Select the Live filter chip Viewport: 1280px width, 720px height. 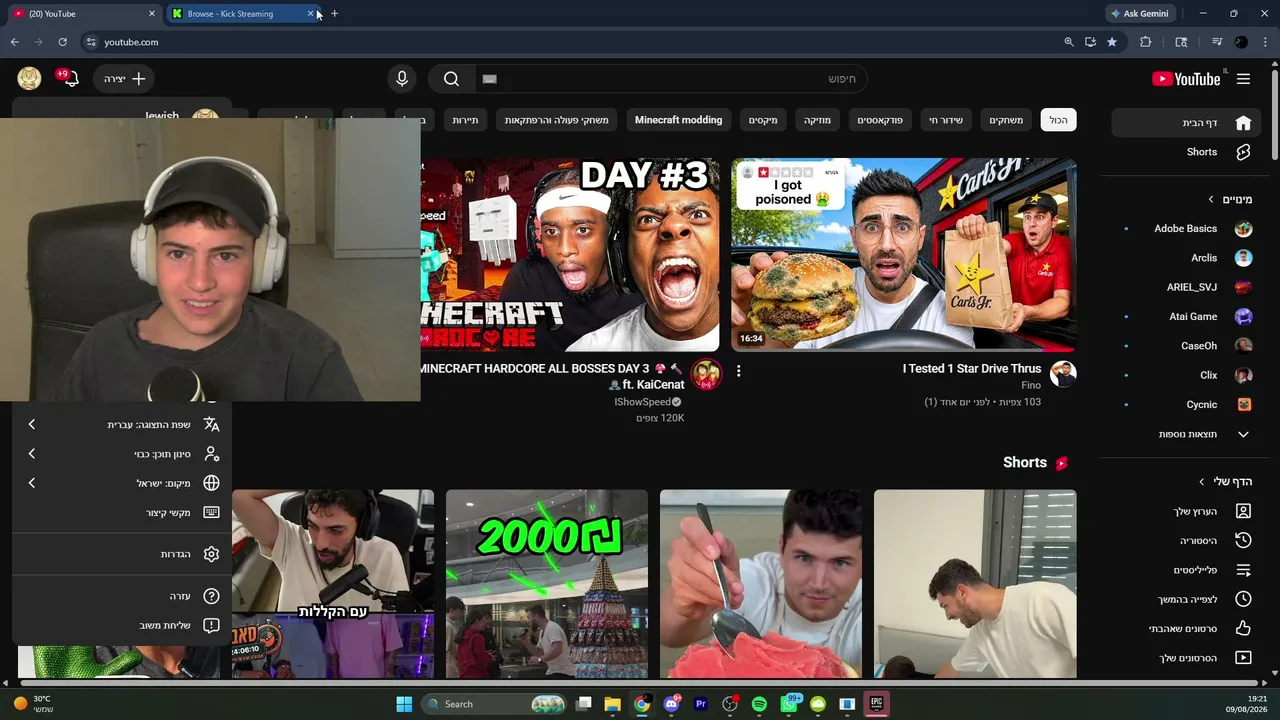point(946,120)
